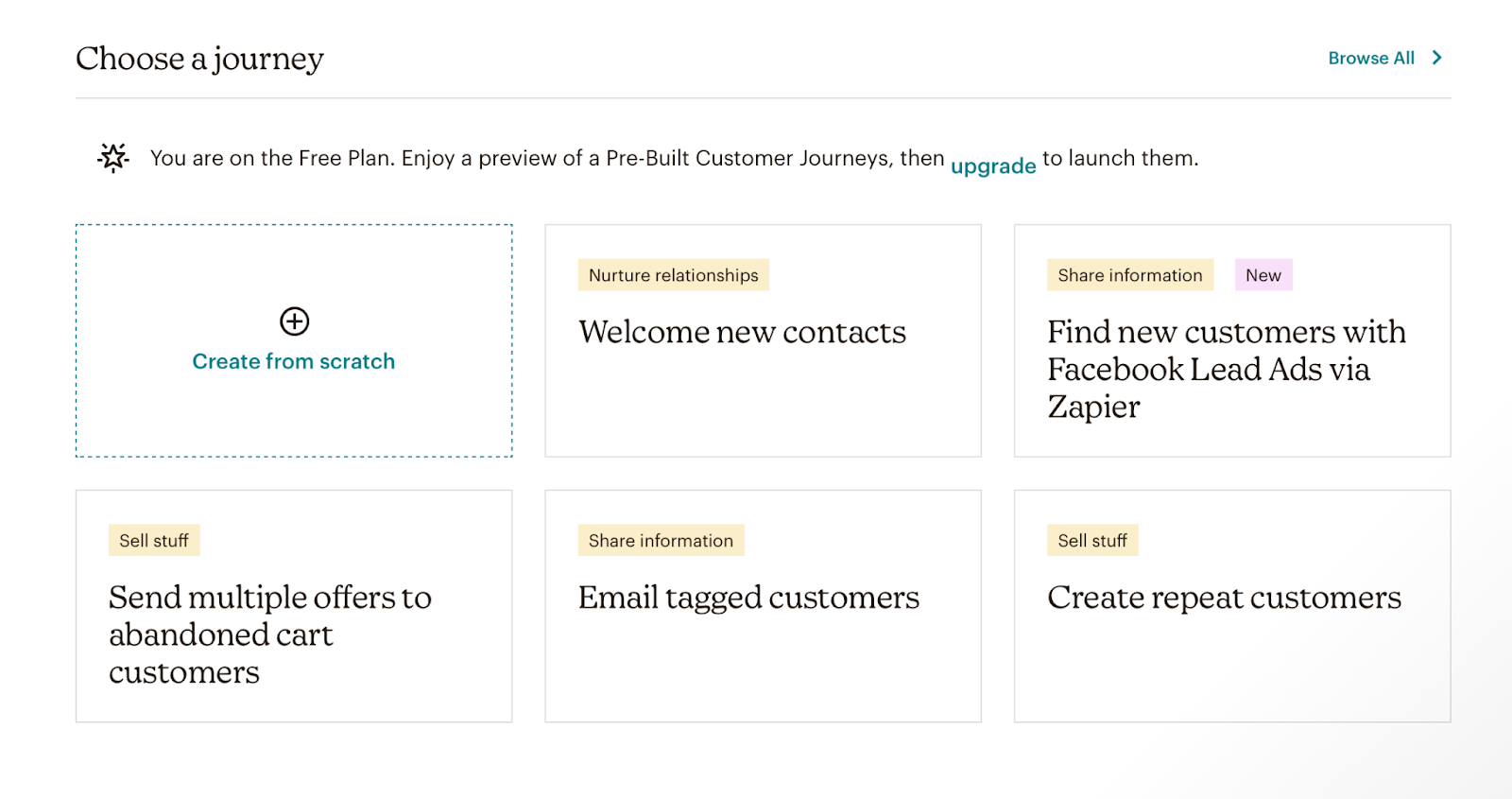This screenshot has width=1512, height=799.
Task: Click the chevron arrow beside Browse All
Action: point(1437,59)
